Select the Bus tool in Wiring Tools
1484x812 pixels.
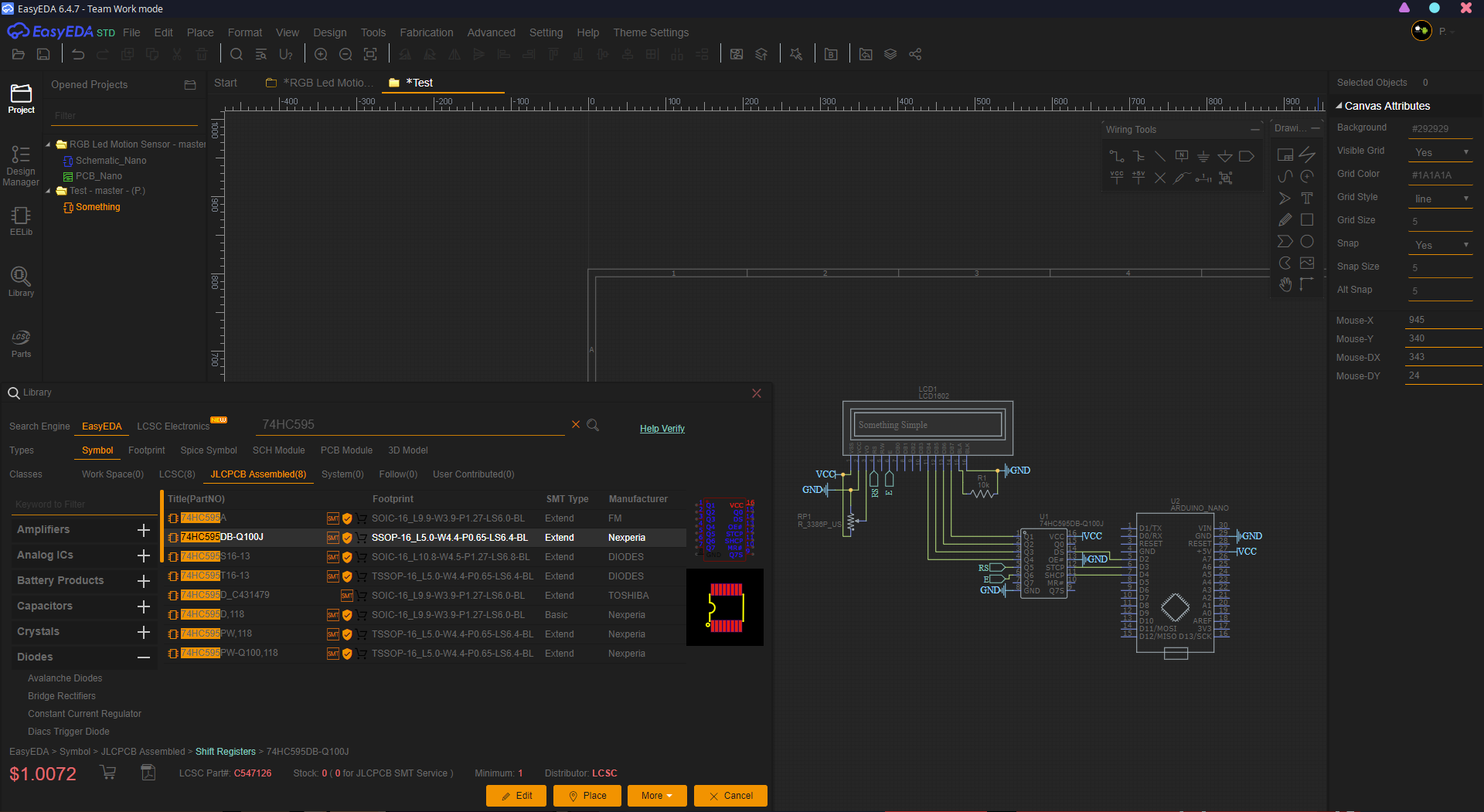pyautogui.click(x=1139, y=156)
